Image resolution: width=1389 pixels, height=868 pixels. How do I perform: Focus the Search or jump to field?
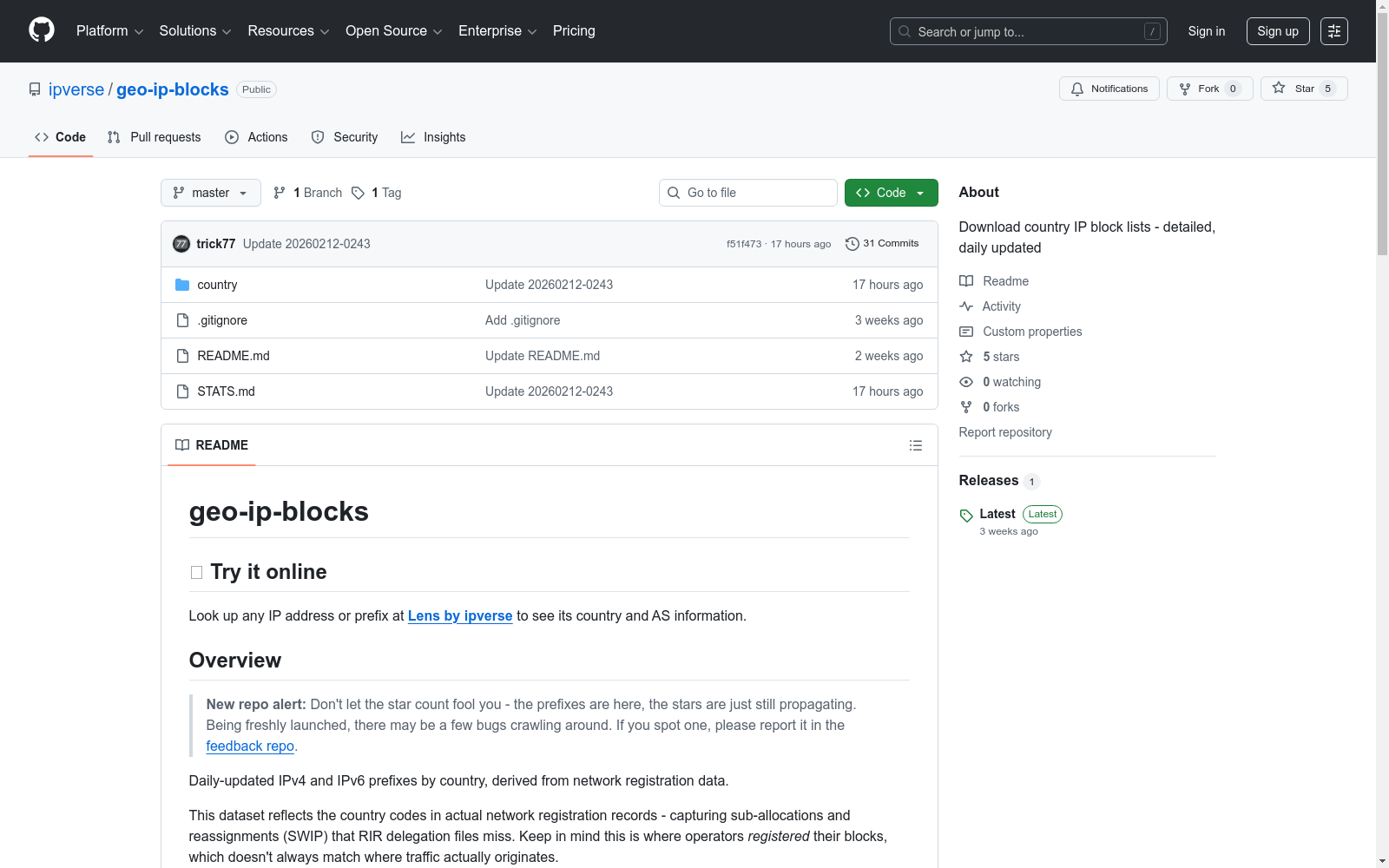click(1029, 31)
